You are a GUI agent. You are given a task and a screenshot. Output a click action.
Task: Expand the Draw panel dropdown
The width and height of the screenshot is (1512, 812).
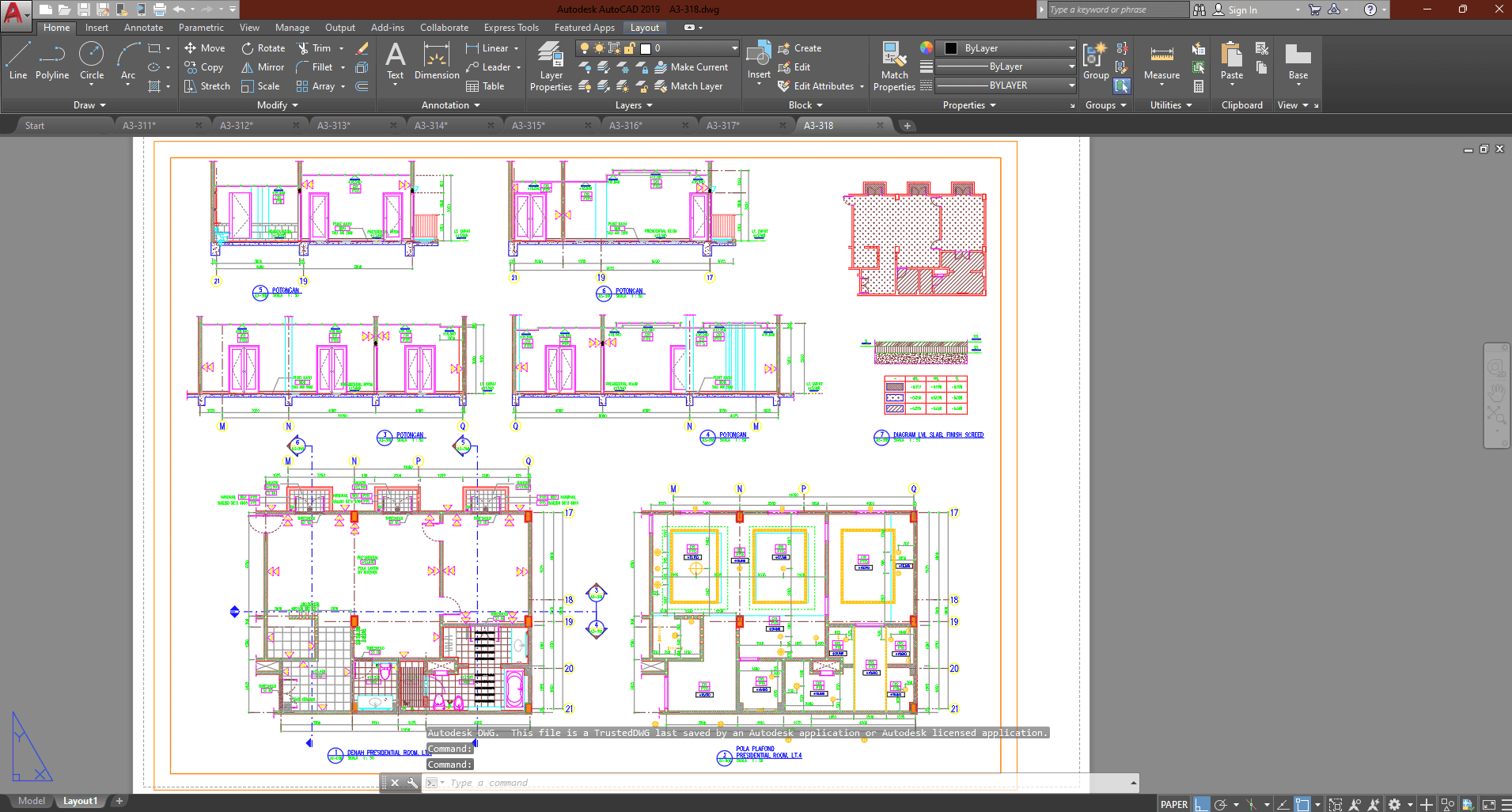coord(89,105)
